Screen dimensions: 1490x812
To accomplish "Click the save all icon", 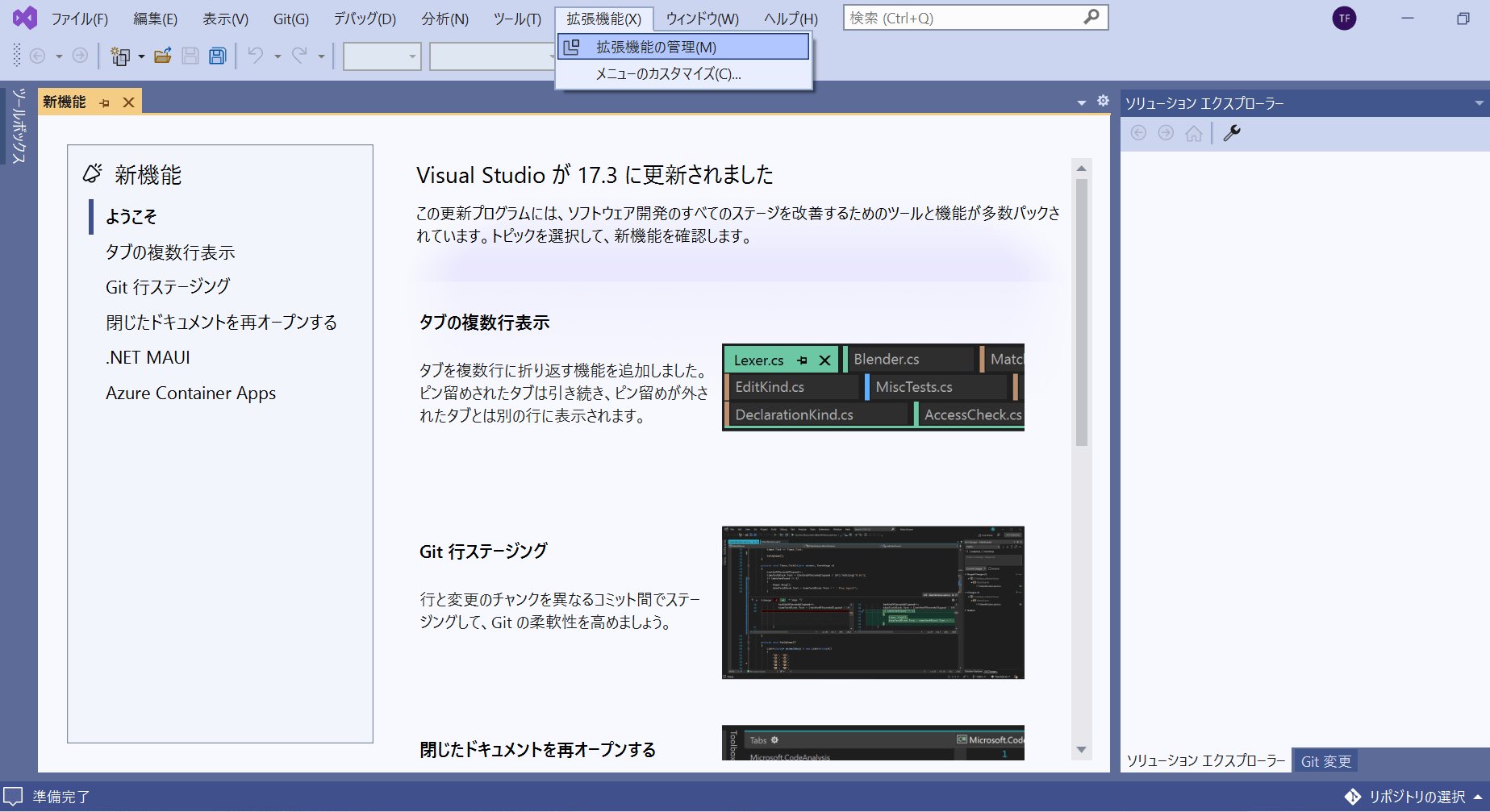I will pyautogui.click(x=218, y=56).
